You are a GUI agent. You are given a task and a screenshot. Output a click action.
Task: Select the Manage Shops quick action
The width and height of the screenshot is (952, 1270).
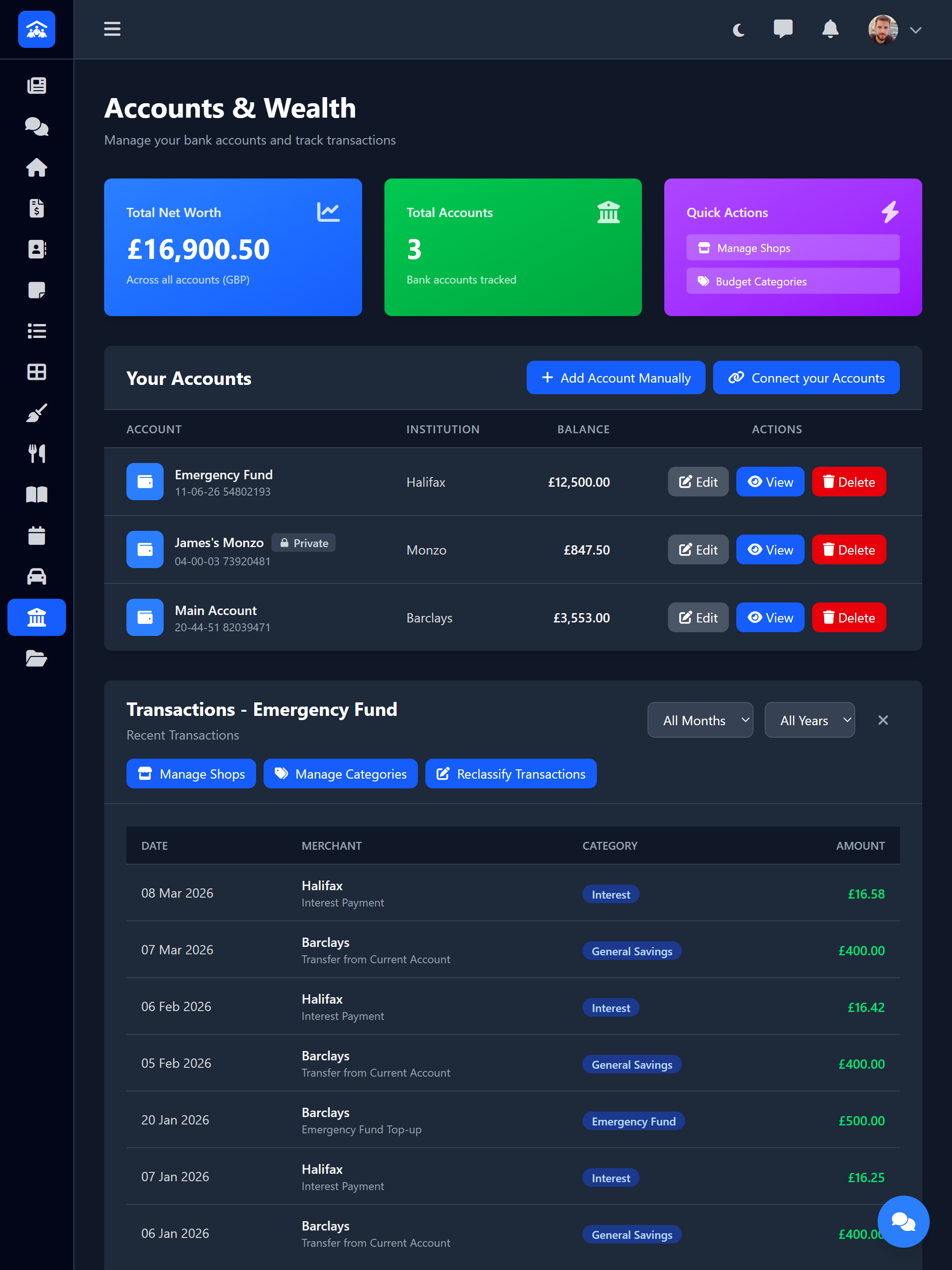pos(793,247)
